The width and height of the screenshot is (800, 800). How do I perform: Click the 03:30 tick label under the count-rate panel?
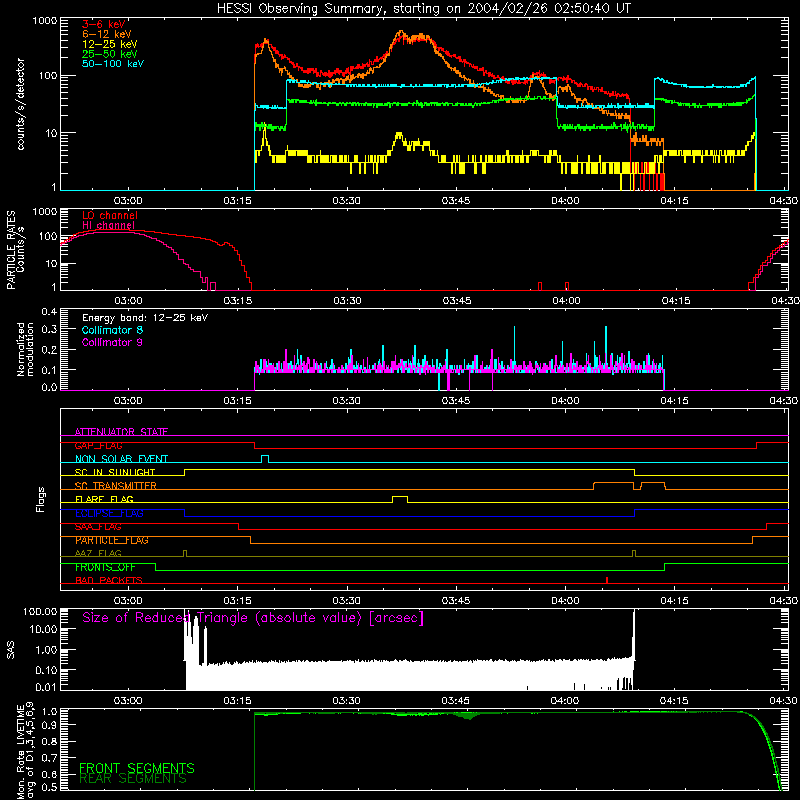[x=346, y=201]
